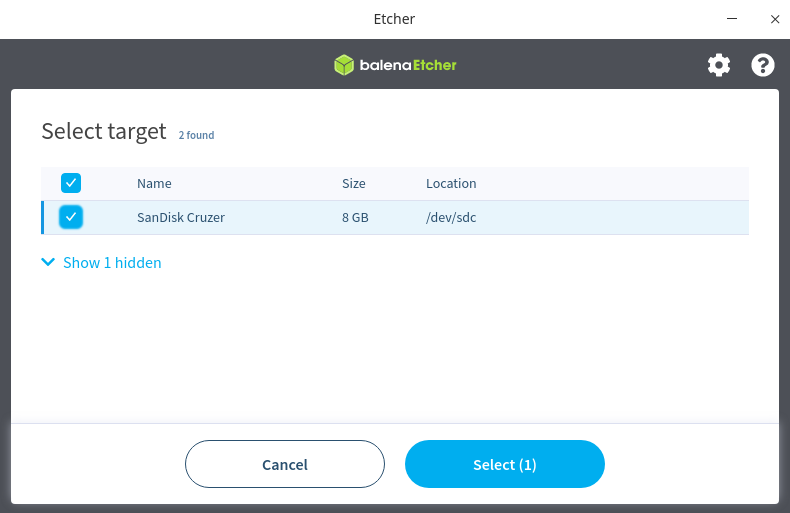
Task: Click the Location column header
Action: coord(451,183)
